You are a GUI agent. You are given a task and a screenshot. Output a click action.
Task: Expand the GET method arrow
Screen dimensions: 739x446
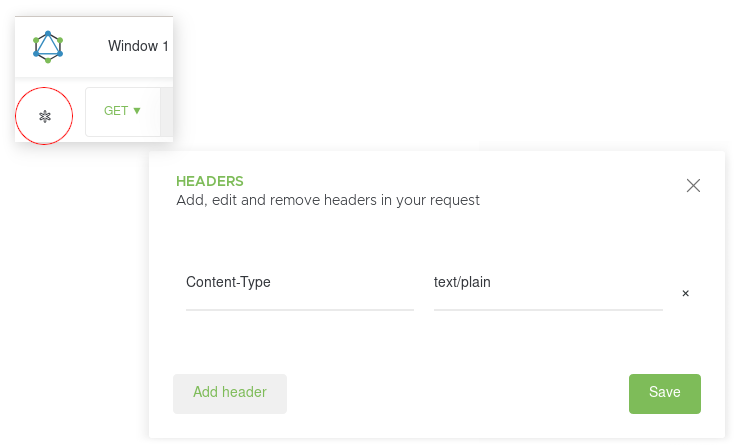click(137, 111)
